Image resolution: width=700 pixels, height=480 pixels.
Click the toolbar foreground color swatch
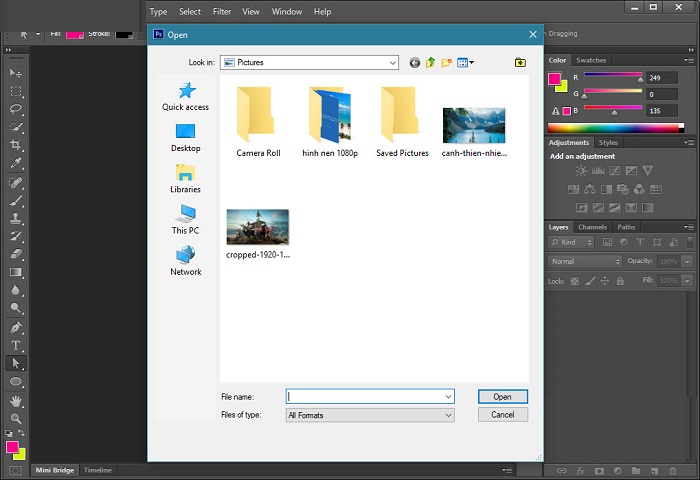point(12,447)
